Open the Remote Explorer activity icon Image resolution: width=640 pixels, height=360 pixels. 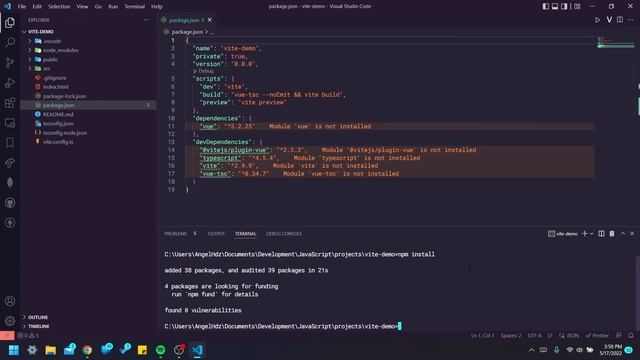(x=10, y=122)
